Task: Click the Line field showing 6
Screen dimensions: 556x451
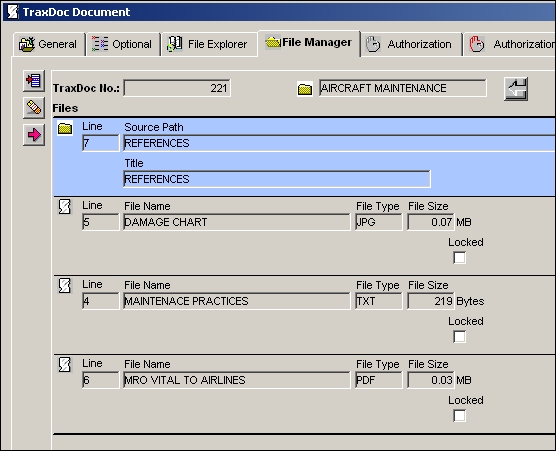Action: click(x=101, y=380)
